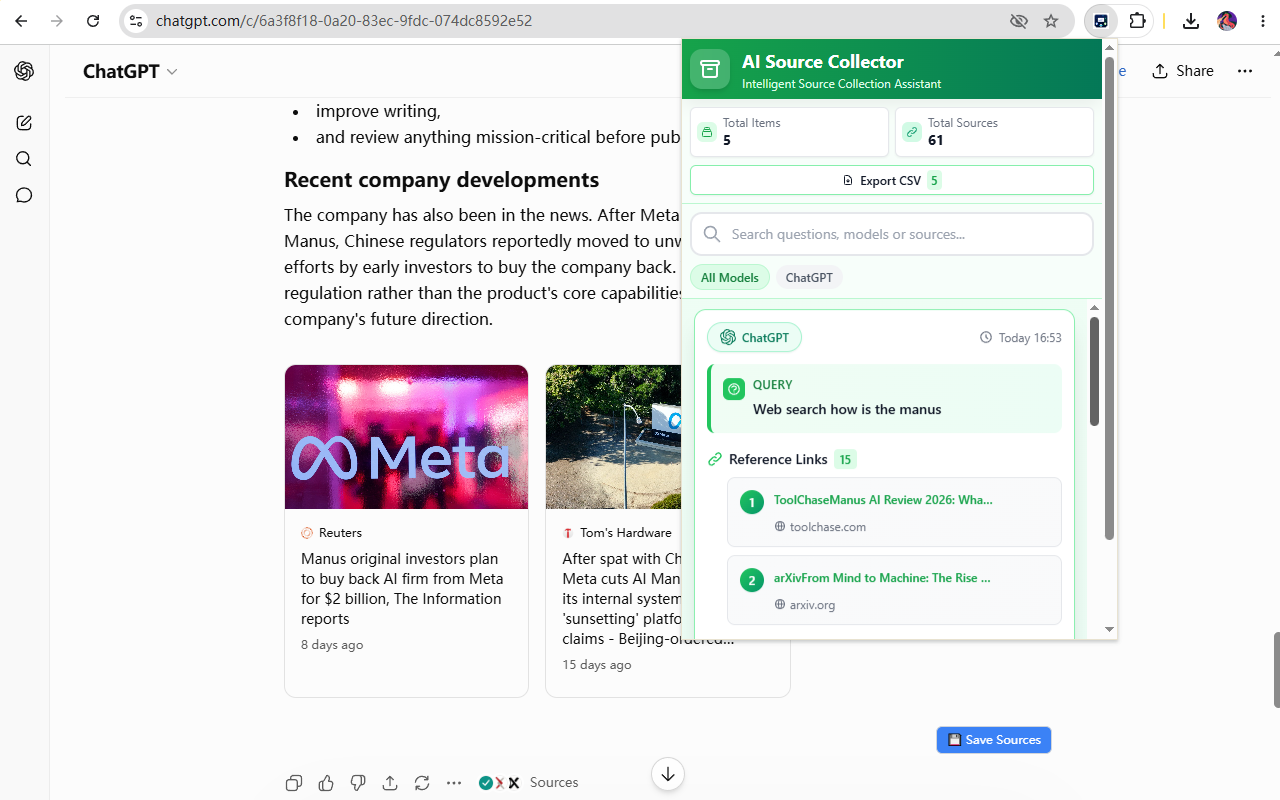
Task: Click the Intelligent Source Collection Assistant subtitle
Action: (x=841, y=84)
